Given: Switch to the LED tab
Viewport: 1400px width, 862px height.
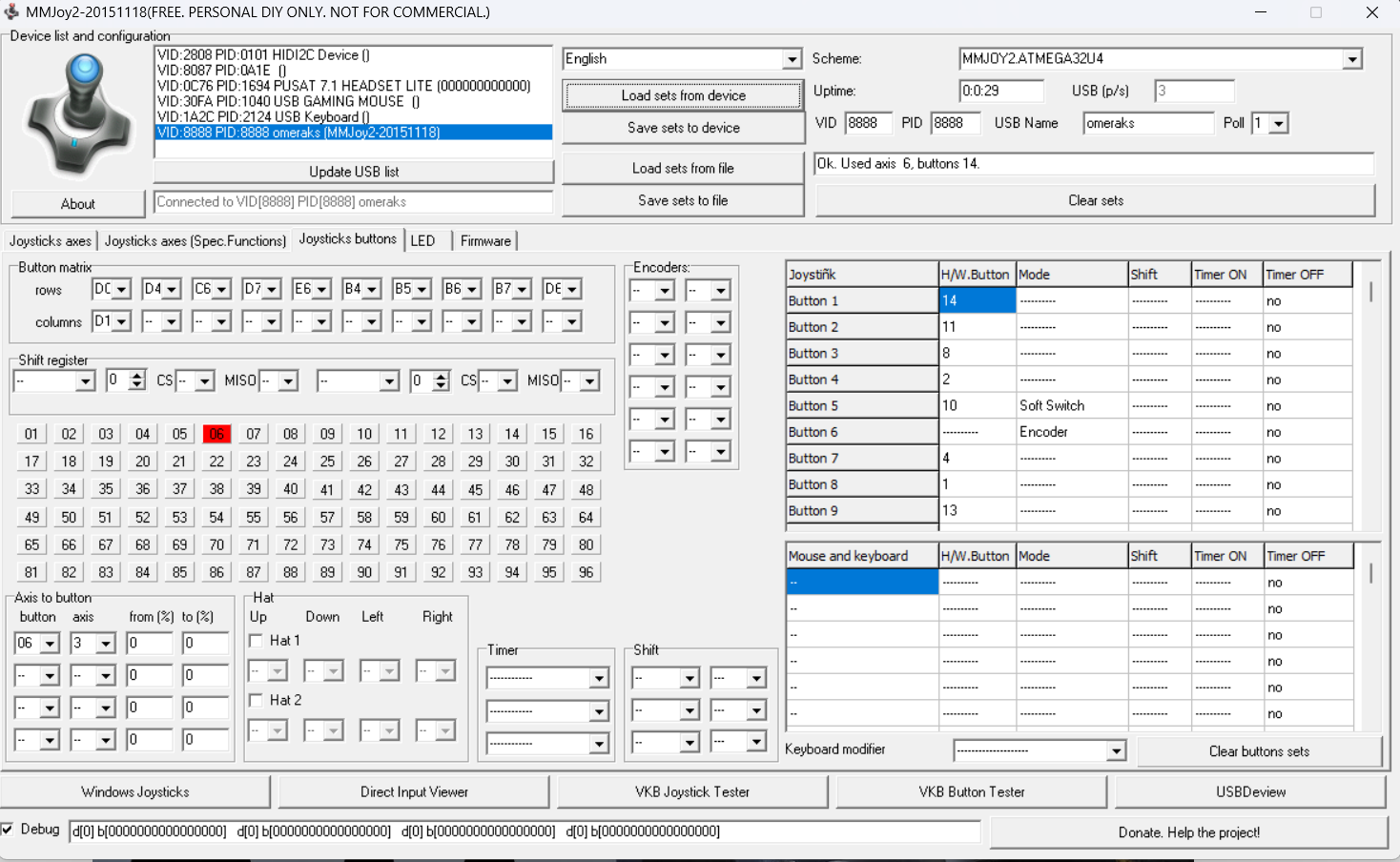Looking at the screenshot, I should (x=422, y=241).
